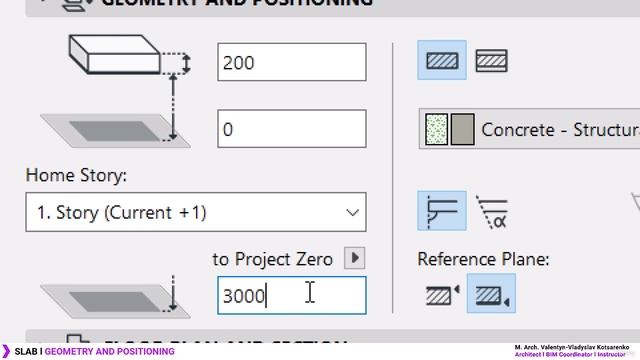Open the Home Story dropdown list
This screenshot has height=360, width=640.
click(x=196, y=212)
